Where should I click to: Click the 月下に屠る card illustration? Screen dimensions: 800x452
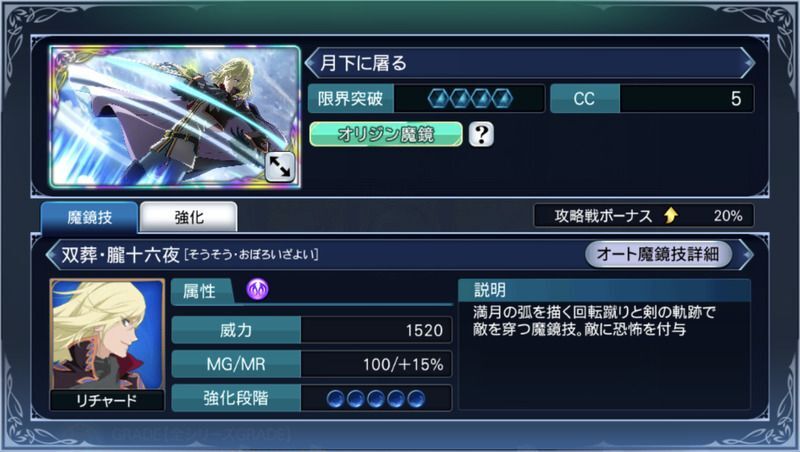(x=176, y=116)
